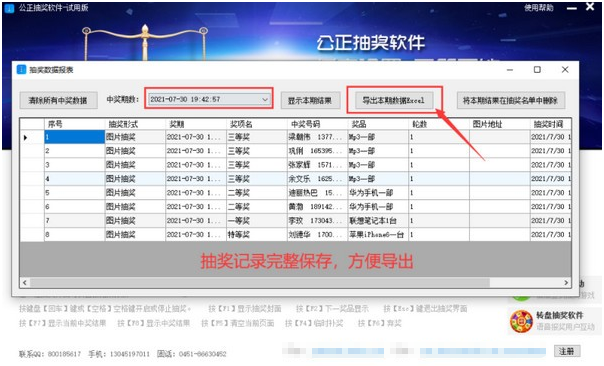Minimize the main 公正抽奖软件 window
Viewport: 604px width, 366px height.
[572, 8]
